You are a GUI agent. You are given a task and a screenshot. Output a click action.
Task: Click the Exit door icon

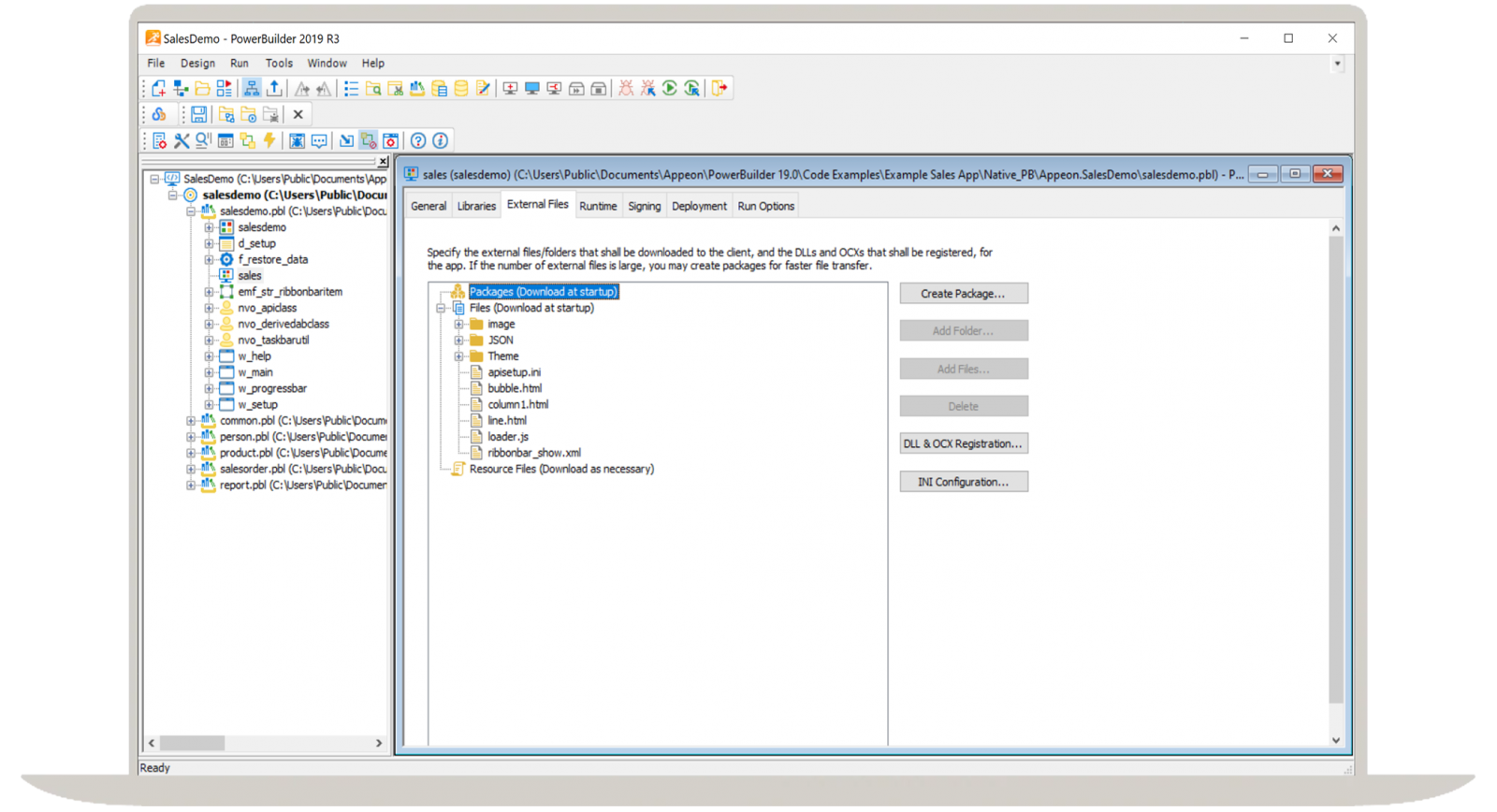719,89
